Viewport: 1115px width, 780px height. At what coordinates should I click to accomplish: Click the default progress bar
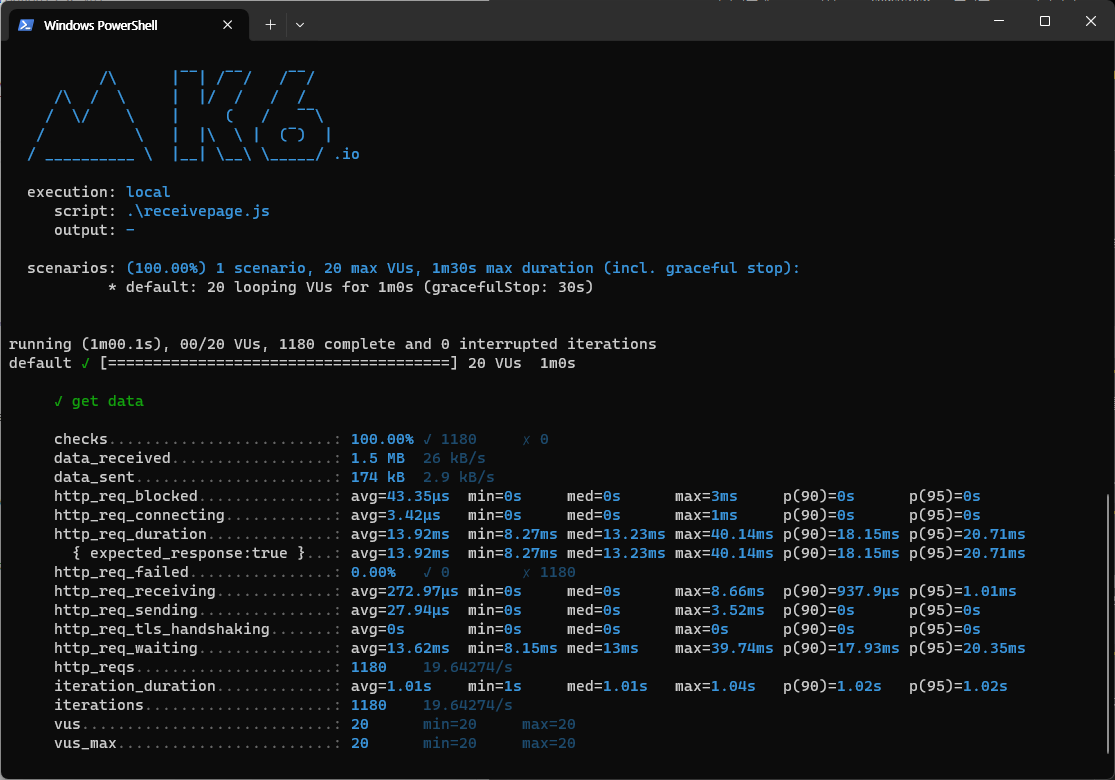tap(279, 363)
